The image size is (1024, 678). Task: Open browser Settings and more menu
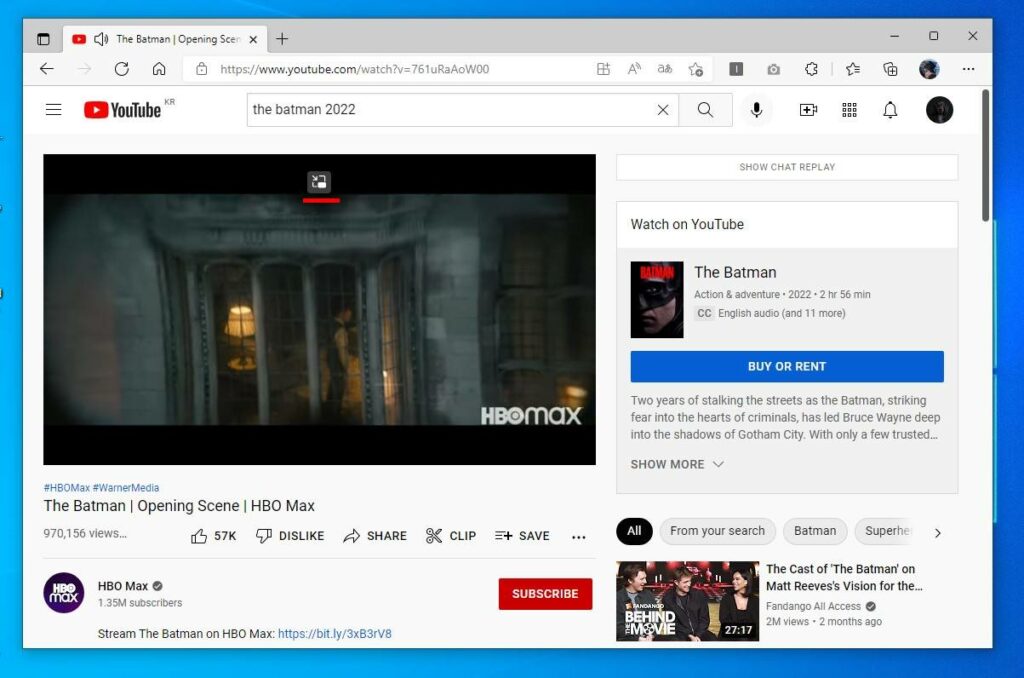(x=968, y=69)
